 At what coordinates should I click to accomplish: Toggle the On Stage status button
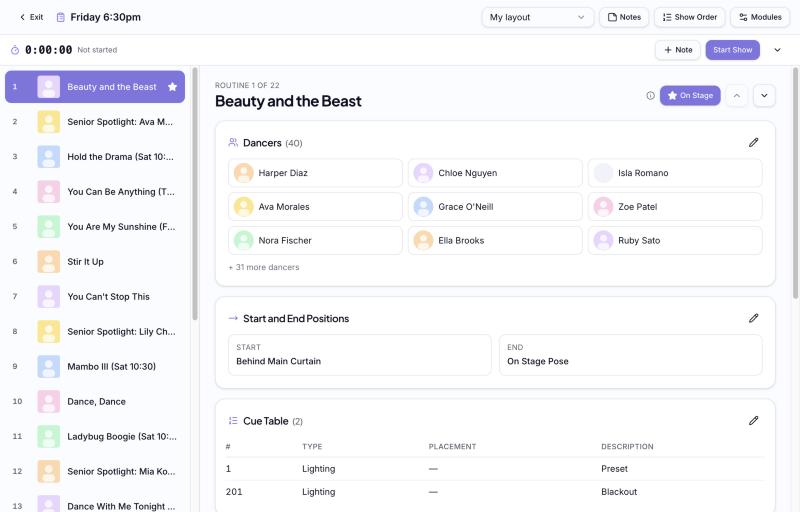coord(690,95)
